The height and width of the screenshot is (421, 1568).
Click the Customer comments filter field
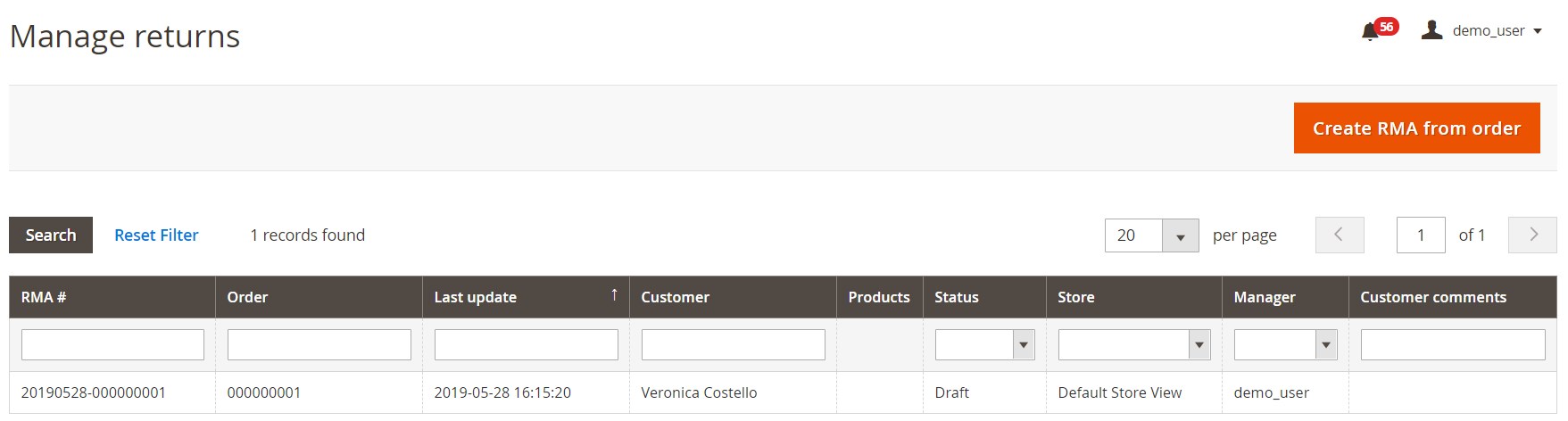point(1452,345)
